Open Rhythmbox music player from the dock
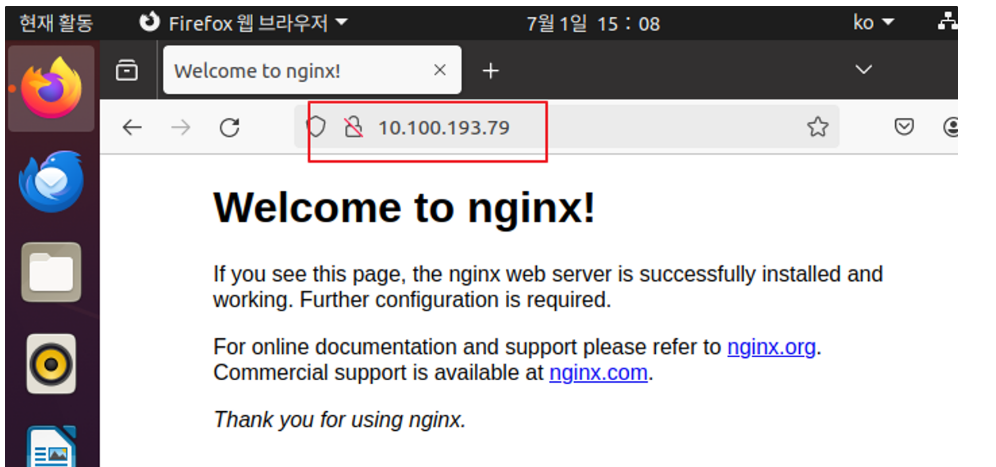This screenshot has height=467, width=996. [x=51, y=364]
